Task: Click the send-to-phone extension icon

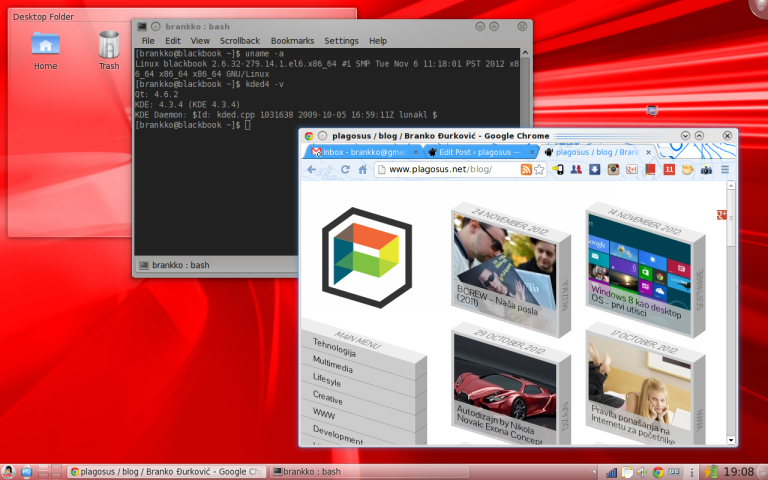Action: (557, 169)
